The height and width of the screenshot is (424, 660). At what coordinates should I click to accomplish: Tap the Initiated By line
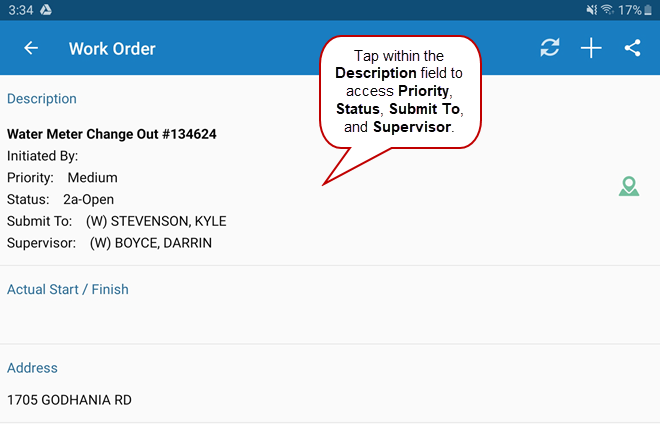click(43, 156)
